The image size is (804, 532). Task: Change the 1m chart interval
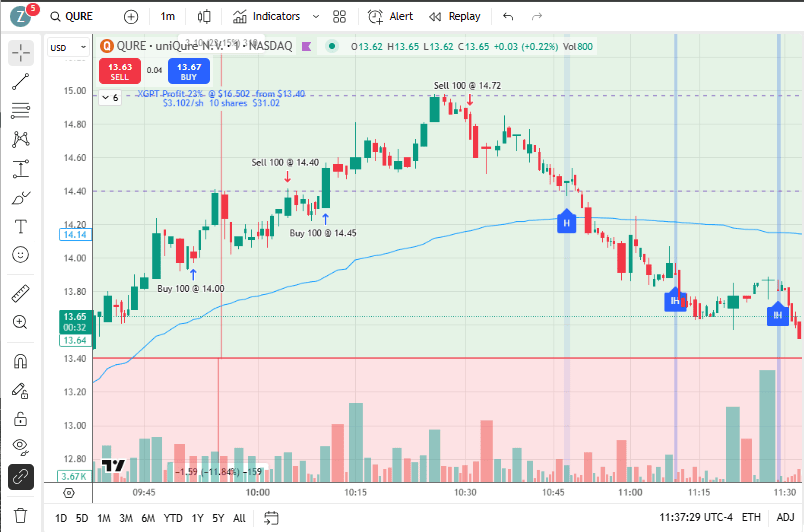[168, 16]
